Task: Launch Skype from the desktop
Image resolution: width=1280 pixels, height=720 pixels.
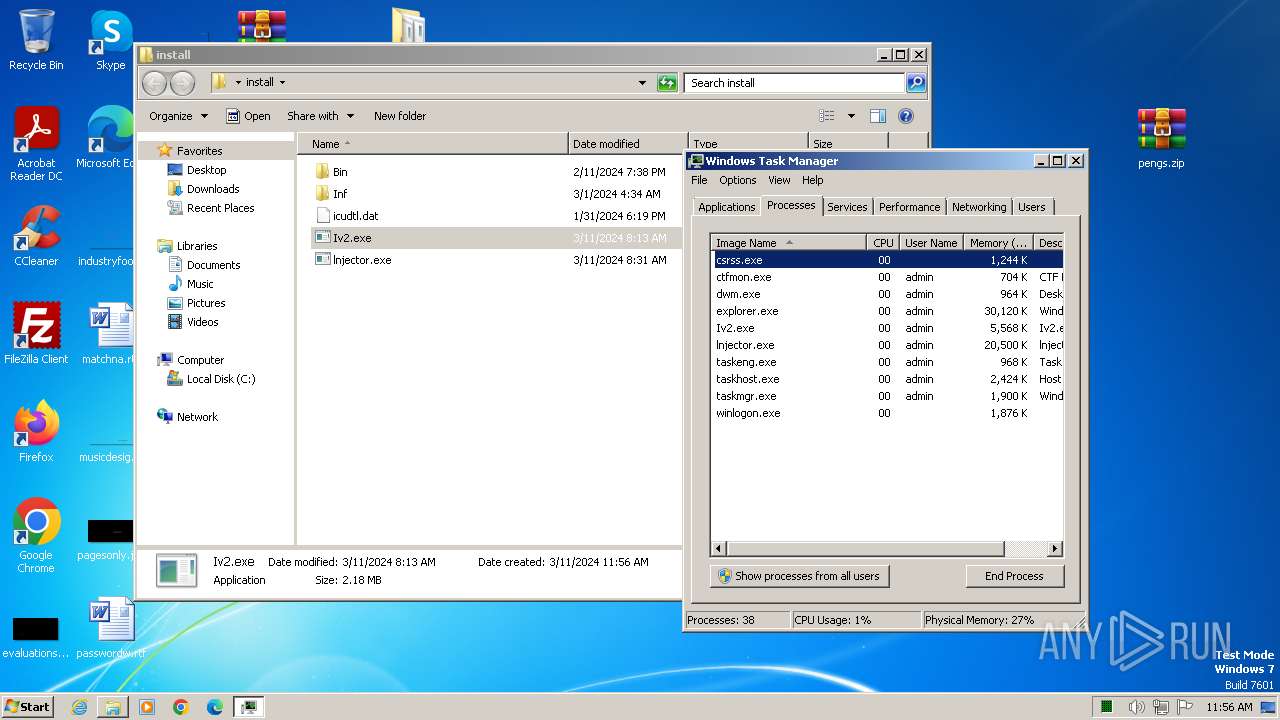Action: pyautogui.click(x=110, y=40)
